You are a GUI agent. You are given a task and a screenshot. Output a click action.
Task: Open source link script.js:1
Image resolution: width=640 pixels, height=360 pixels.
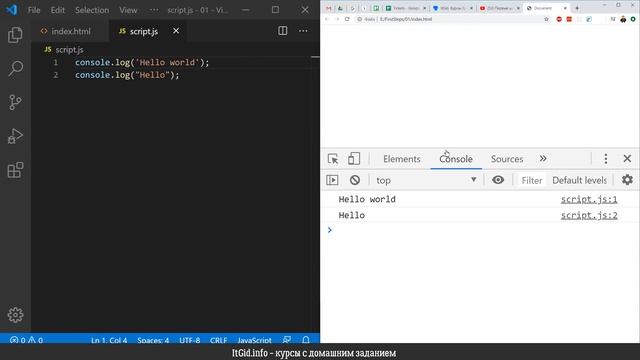pyautogui.click(x=589, y=199)
